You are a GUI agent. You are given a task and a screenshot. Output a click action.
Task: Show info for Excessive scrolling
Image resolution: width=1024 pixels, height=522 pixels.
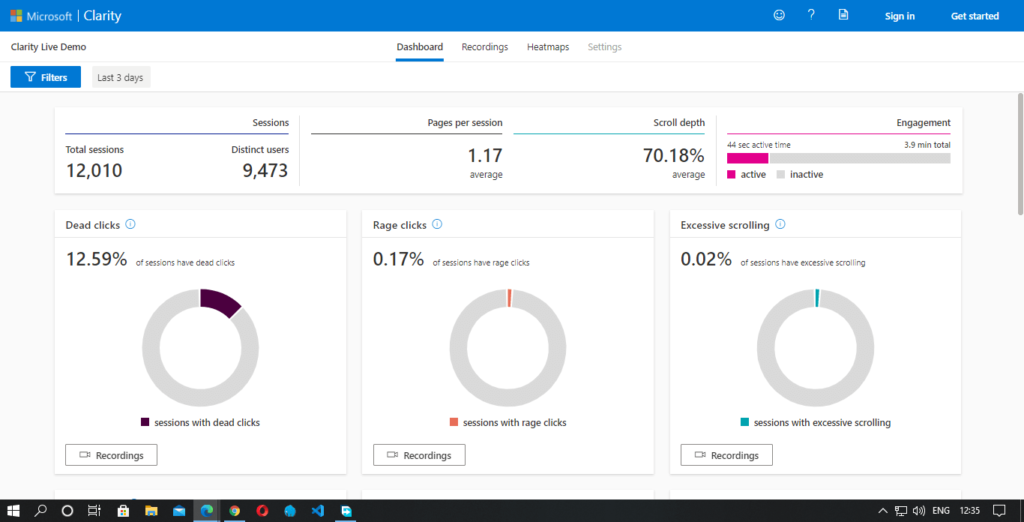click(780, 225)
